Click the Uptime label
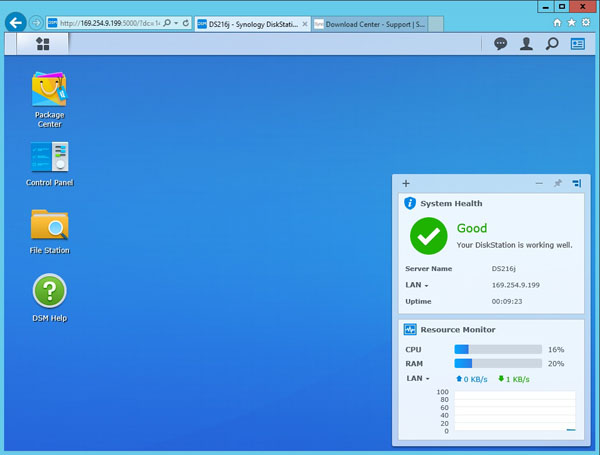 coord(418,302)
